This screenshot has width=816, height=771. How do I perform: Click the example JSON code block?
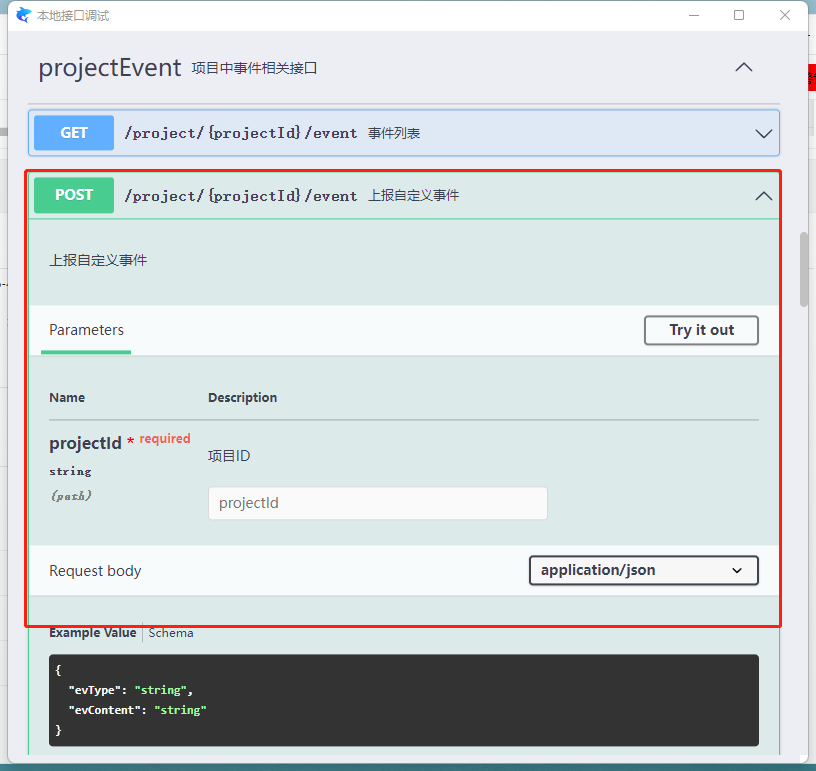[404, 700]
